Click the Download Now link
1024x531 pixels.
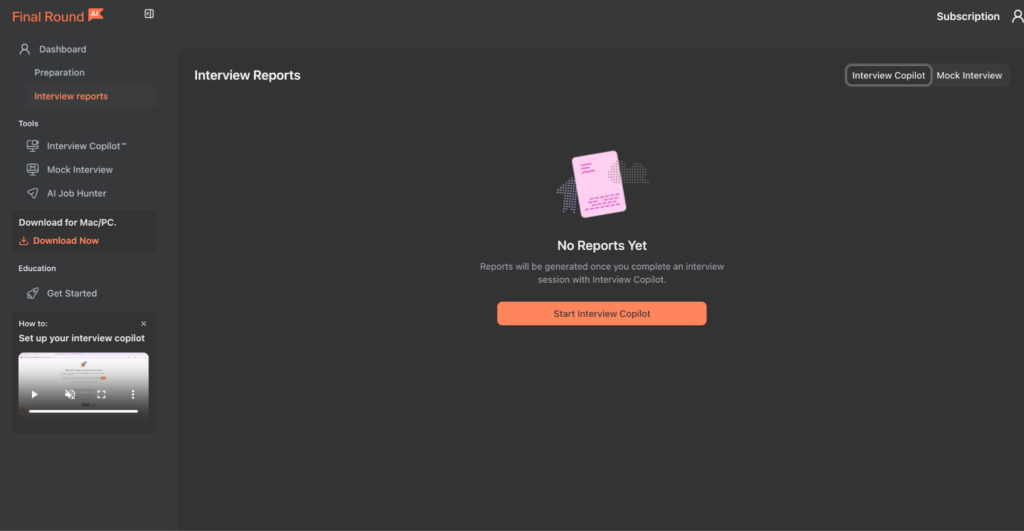(x=66, y=240)
